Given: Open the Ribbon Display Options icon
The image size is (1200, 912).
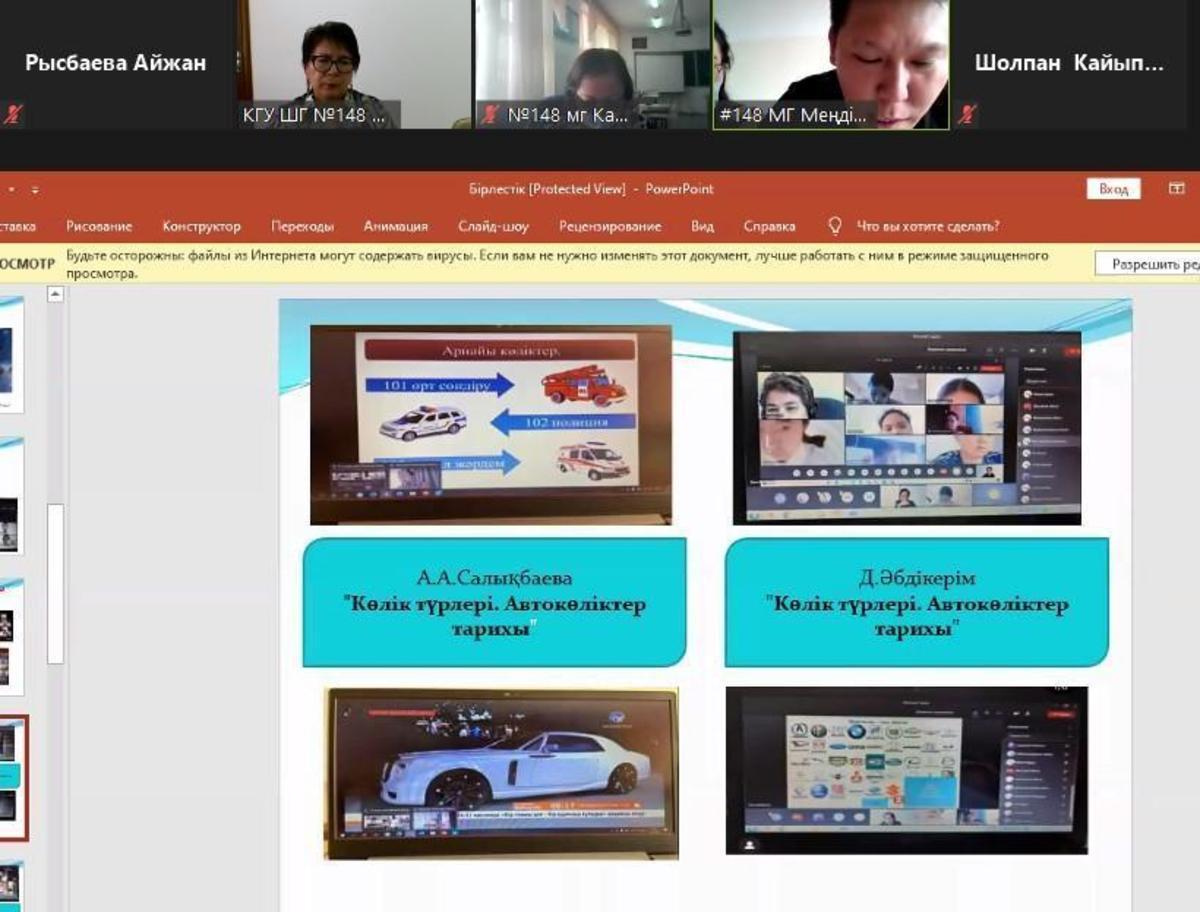Looking at the screenshot, I should tap(1177, 189).
